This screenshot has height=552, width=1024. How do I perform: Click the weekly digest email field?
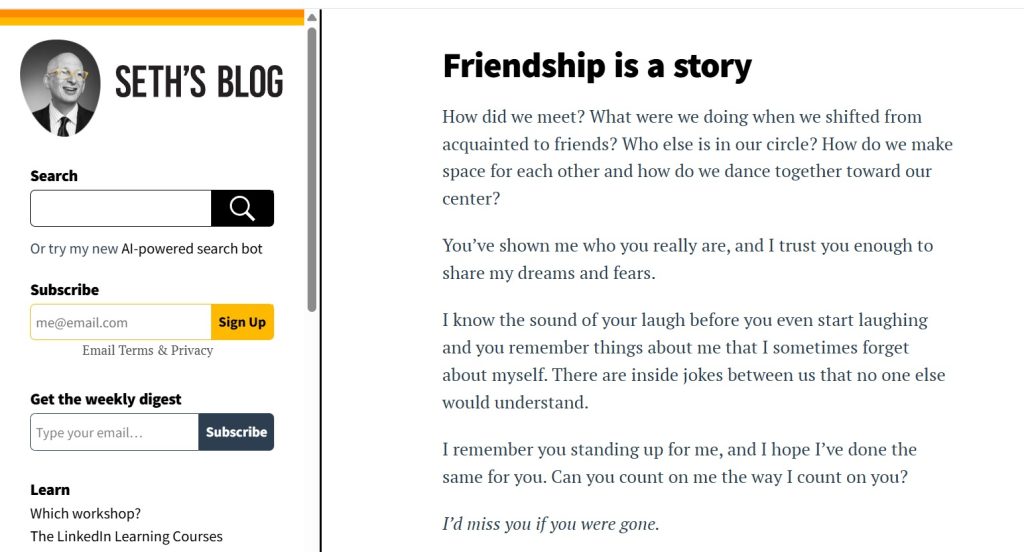(x=114, y=432)
